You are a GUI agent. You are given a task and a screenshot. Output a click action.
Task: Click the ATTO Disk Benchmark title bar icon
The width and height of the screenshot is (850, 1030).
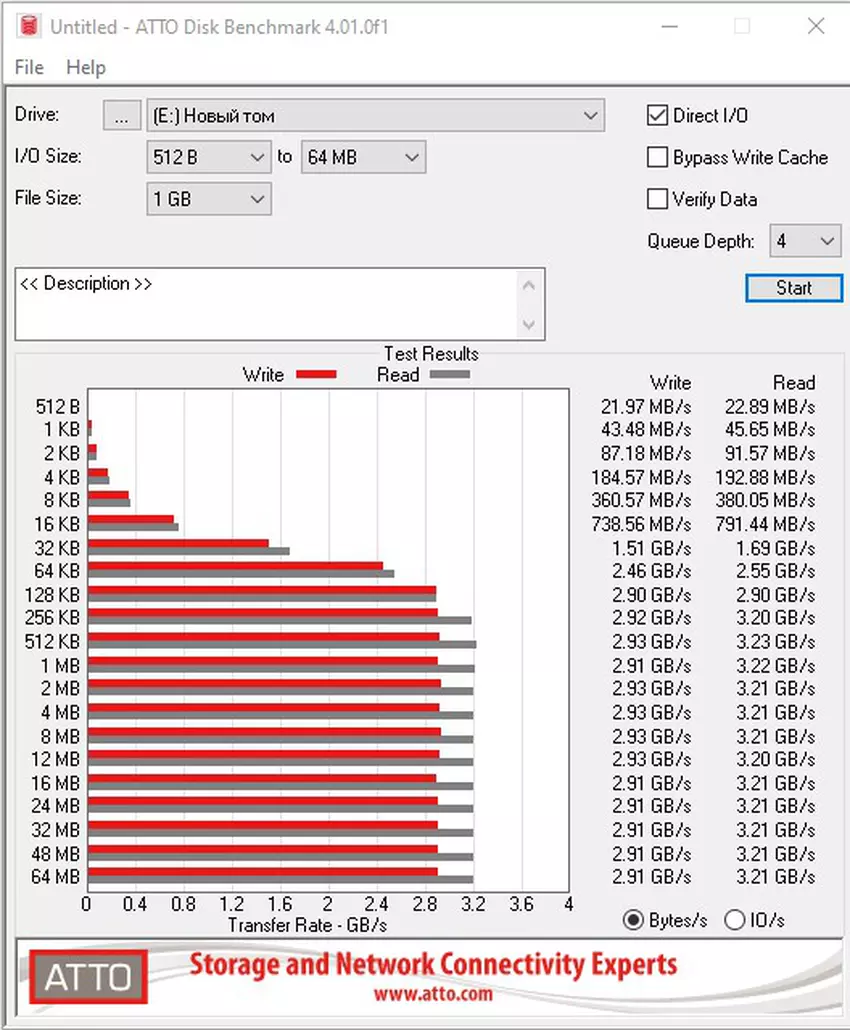point(26,27)
